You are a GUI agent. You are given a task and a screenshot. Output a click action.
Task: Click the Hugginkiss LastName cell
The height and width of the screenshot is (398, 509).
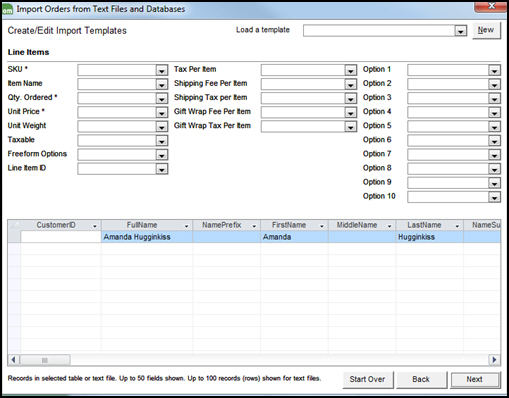[429, 237]
